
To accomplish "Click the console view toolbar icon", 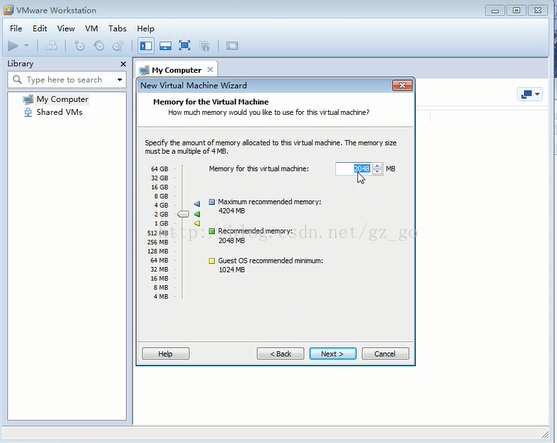I will (232, 46).
